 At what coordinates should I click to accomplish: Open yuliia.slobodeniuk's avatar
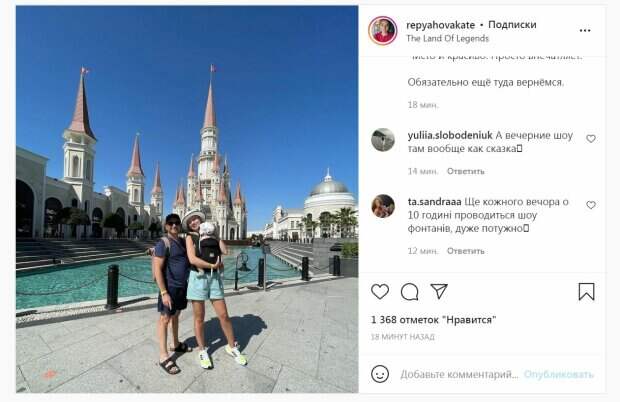point(383,140)
